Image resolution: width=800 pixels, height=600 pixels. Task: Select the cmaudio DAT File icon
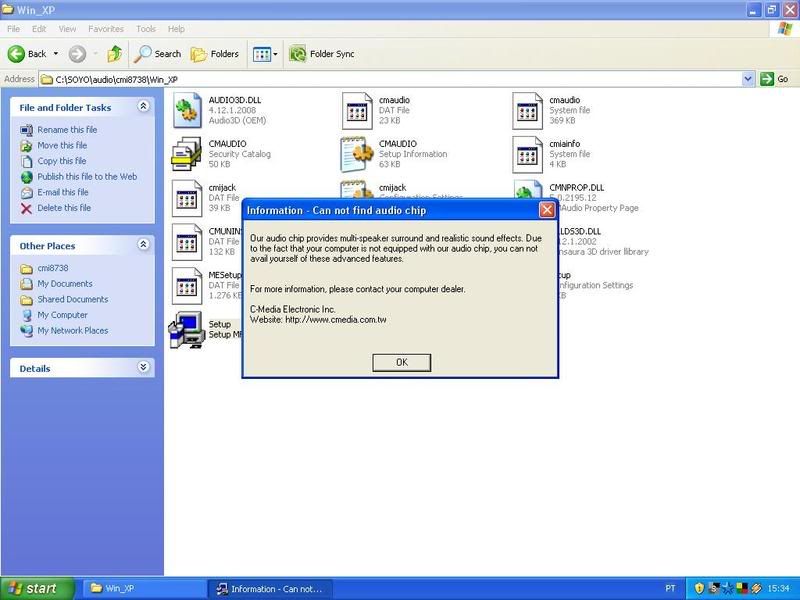pos(357,110)
